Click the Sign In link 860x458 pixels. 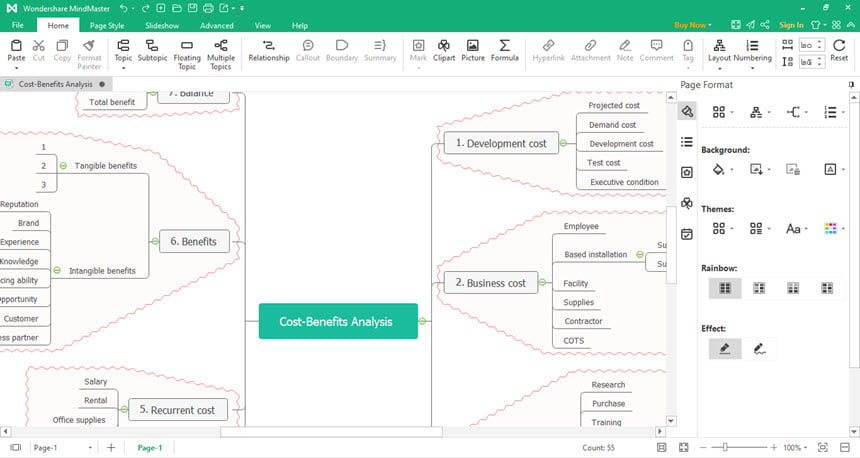click(x=791, y=25)
